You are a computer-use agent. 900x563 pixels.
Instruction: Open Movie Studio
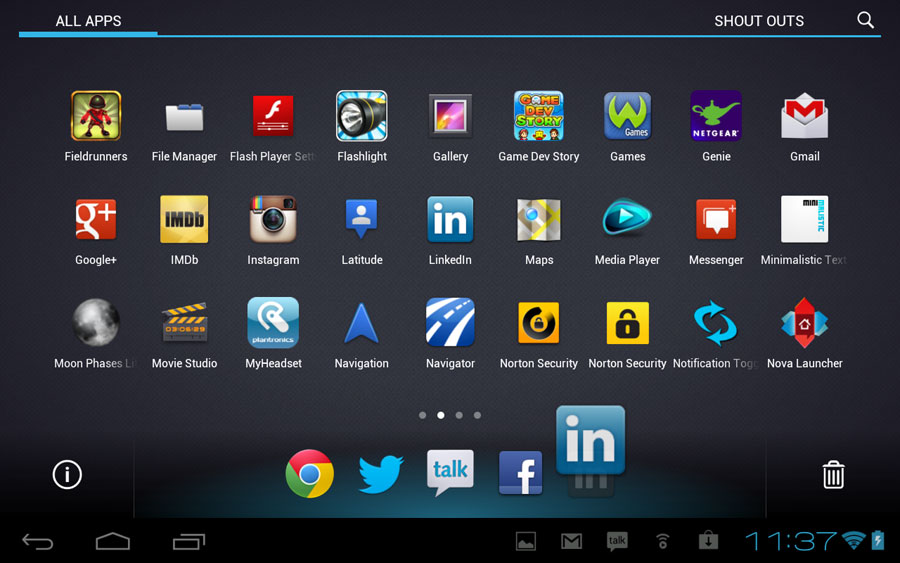point(184,323)
